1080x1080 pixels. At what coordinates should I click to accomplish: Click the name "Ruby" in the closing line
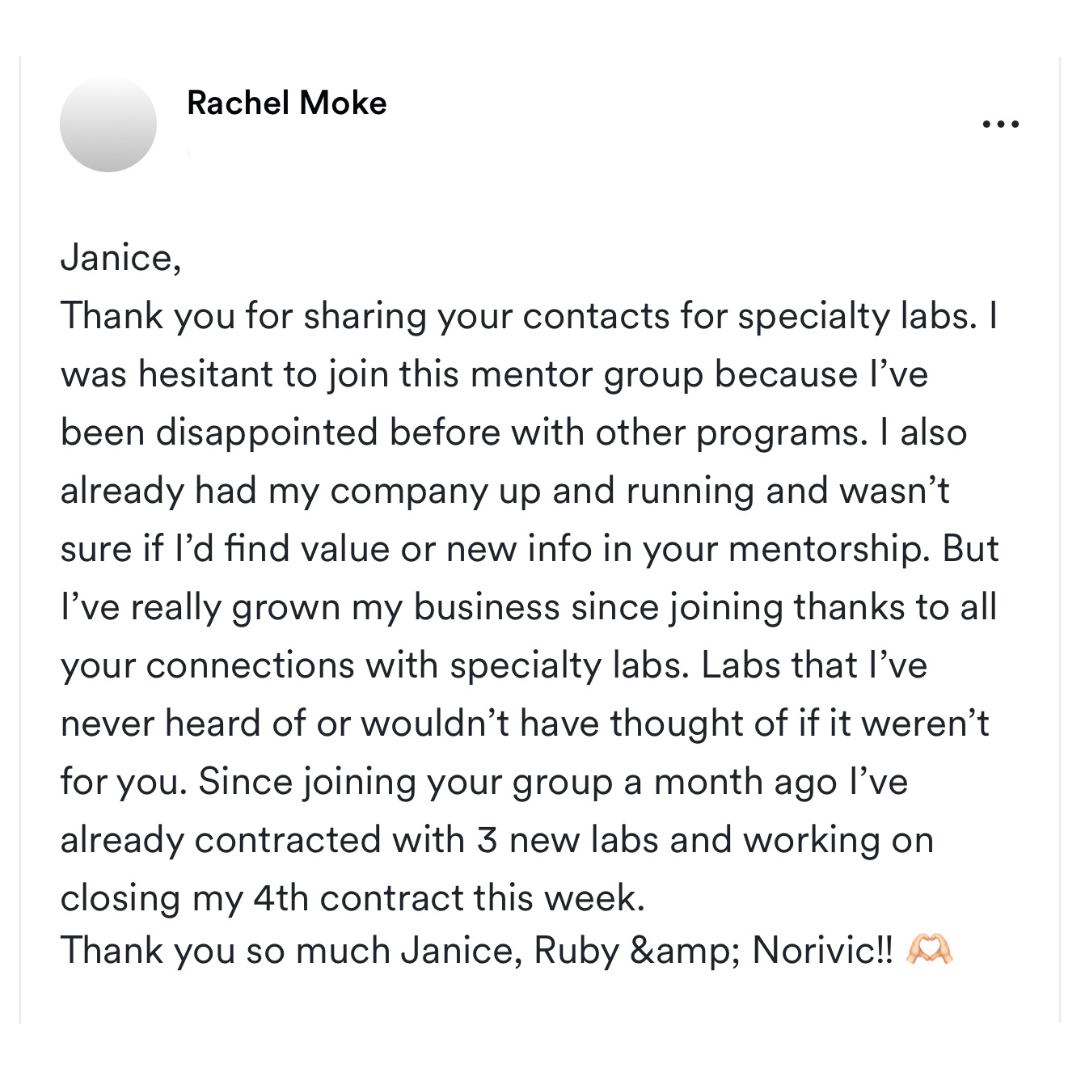tap(577, 952)
